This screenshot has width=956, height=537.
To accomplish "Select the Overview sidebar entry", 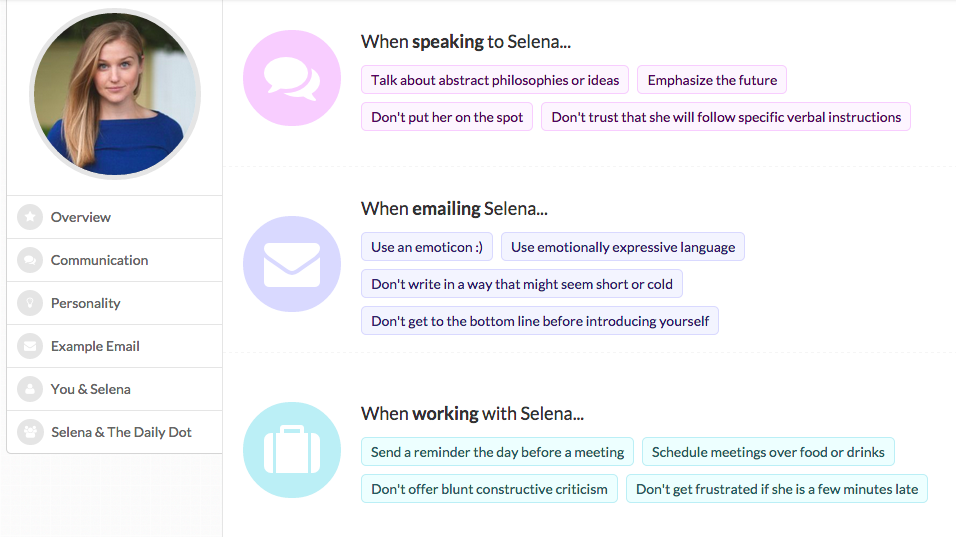I will [81, 217].
